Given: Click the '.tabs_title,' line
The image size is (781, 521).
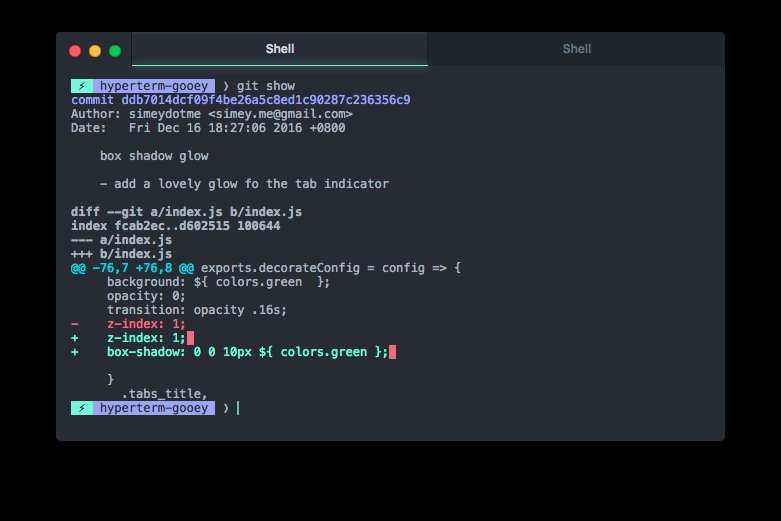Looking at the screenshot, I should pyautogui.click(x=164, y=393).
